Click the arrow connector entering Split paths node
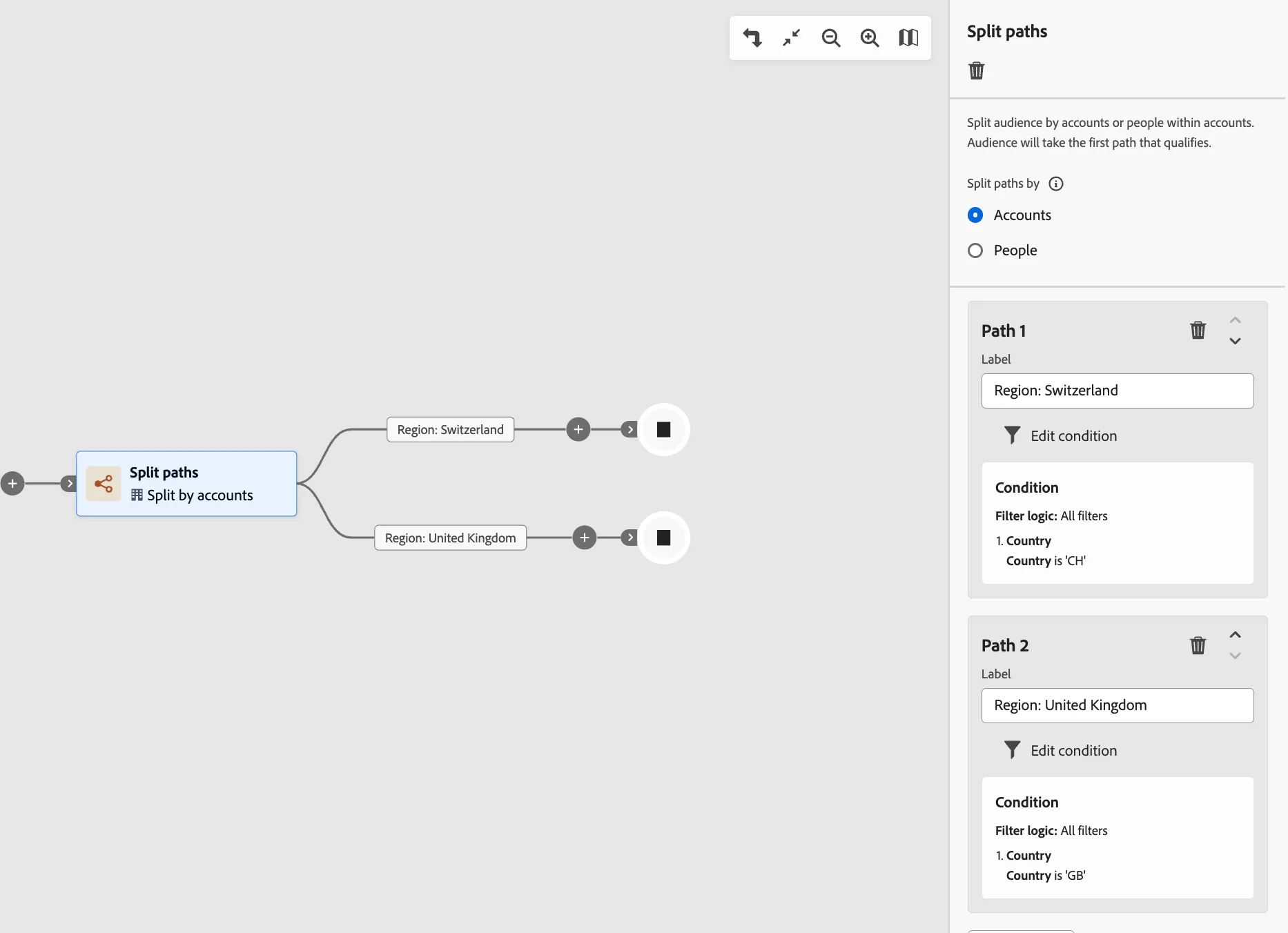 pyautogui.click(x=68, y=484)
